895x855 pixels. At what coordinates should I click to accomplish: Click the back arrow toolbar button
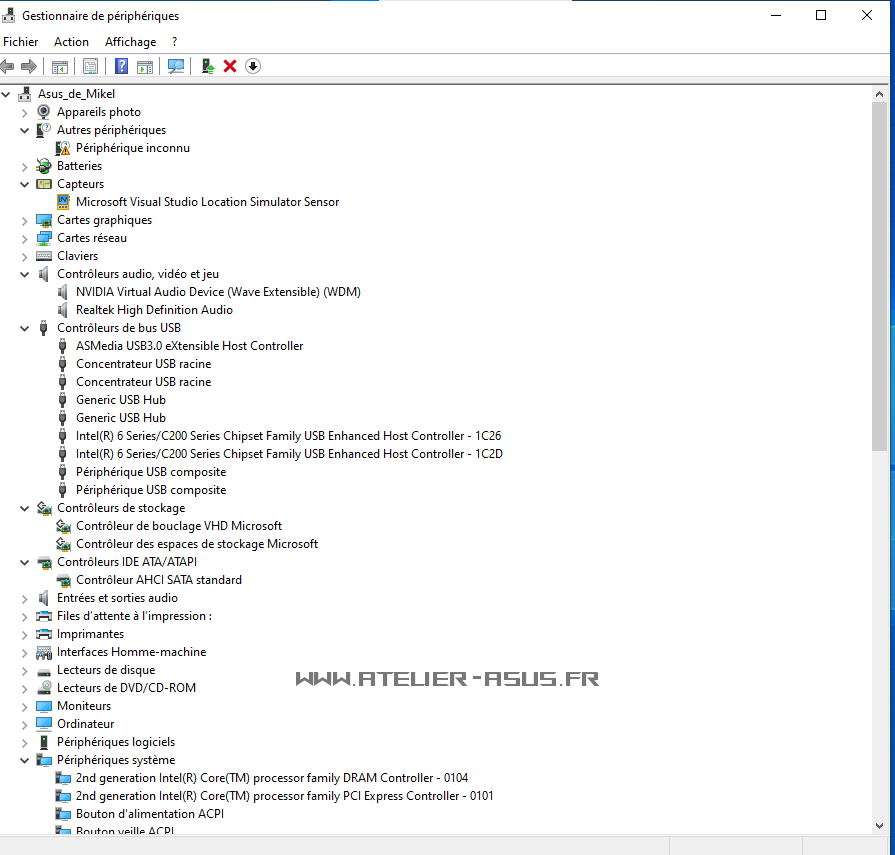tap(8, 66)
